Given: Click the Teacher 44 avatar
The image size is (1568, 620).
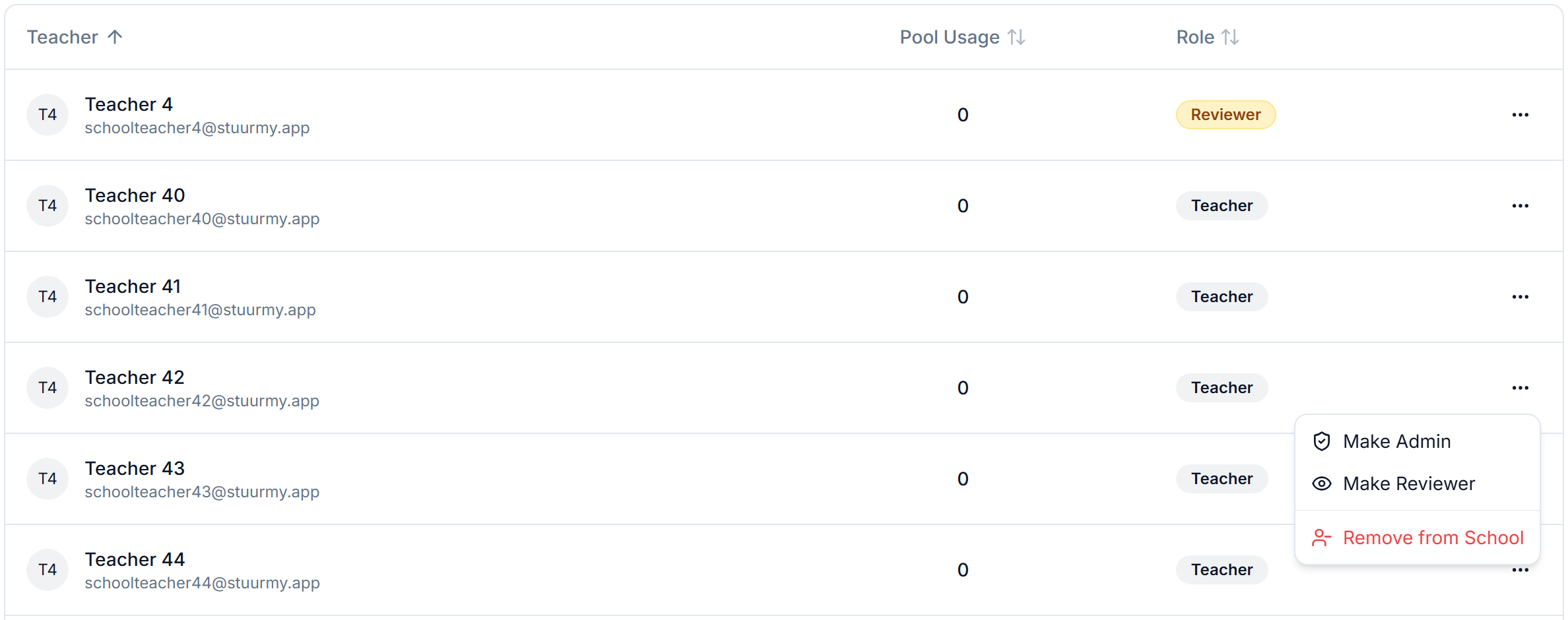Looking at the screenshot, I should click(48, 570).
